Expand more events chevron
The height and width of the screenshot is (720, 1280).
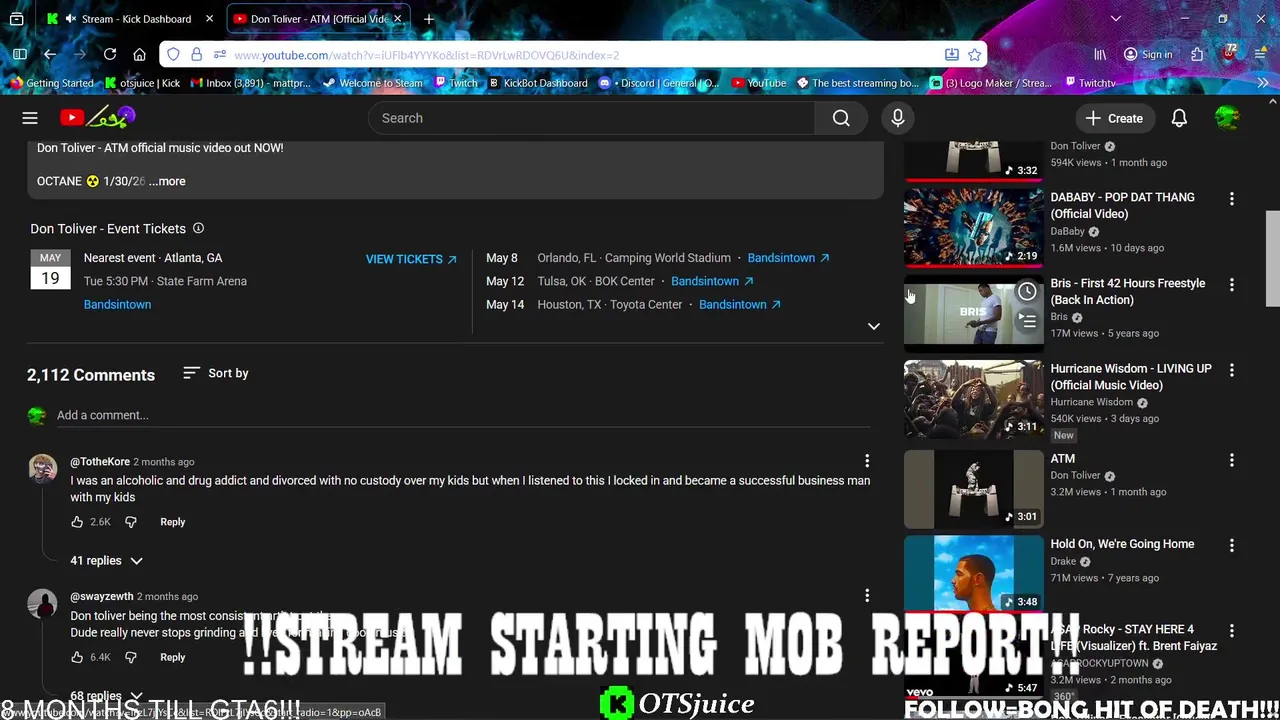[873, 326]
